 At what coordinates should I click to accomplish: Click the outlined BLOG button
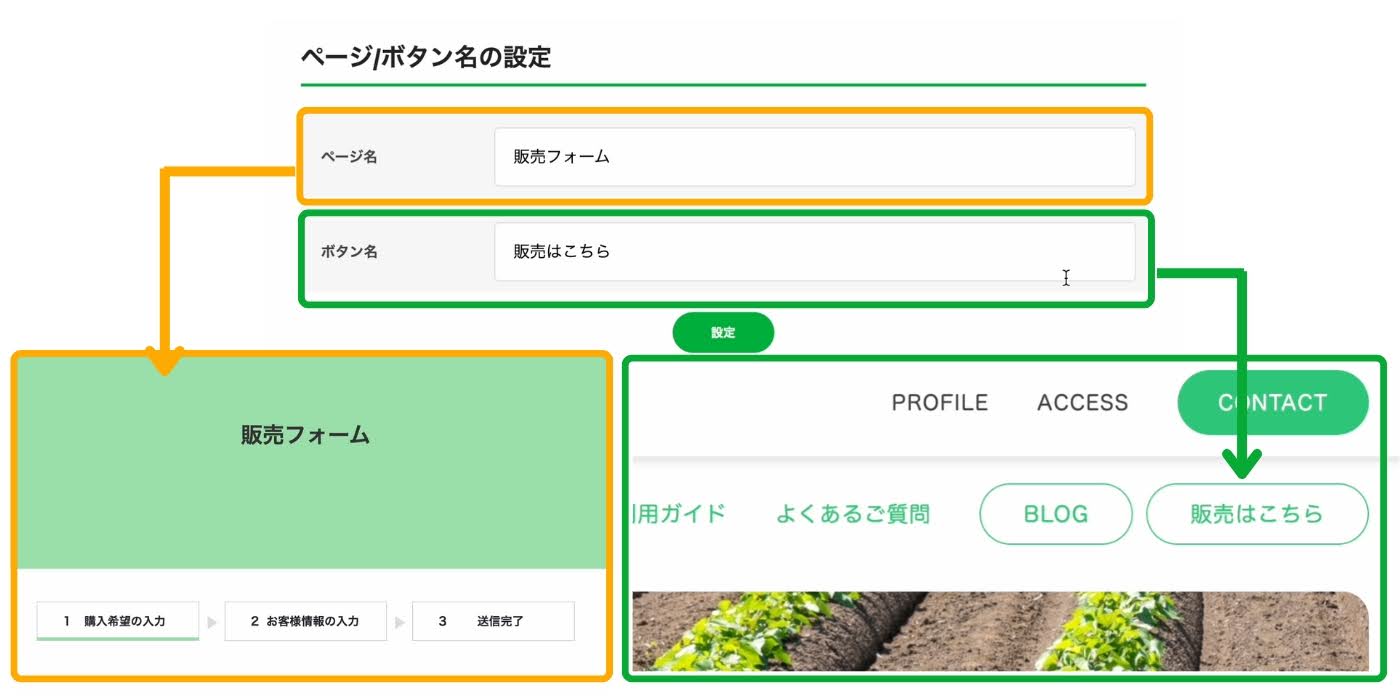(1055, 514)
